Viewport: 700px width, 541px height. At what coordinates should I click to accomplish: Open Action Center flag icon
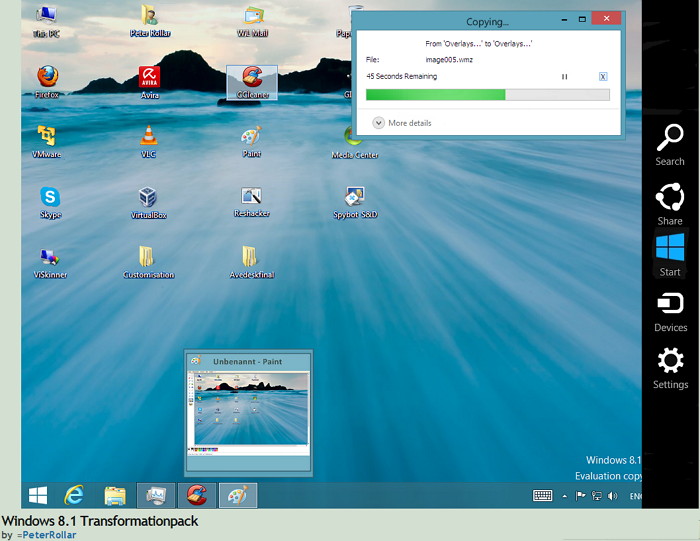(580, 495)
